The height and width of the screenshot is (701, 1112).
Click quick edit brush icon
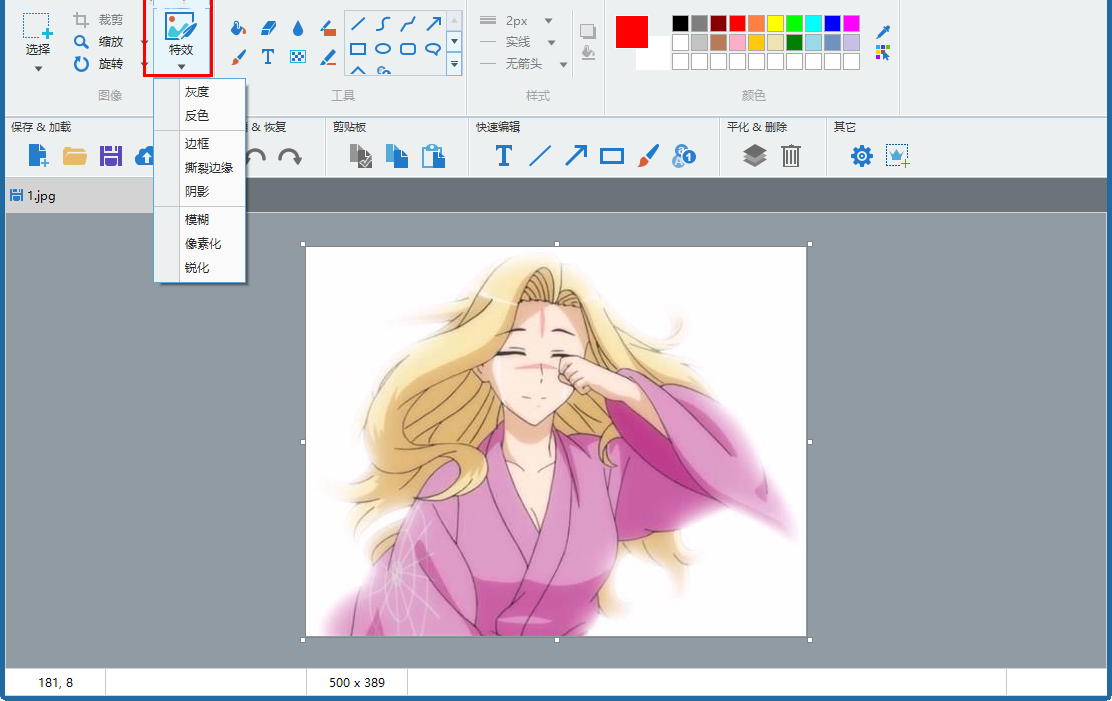(x=647, y=155)
